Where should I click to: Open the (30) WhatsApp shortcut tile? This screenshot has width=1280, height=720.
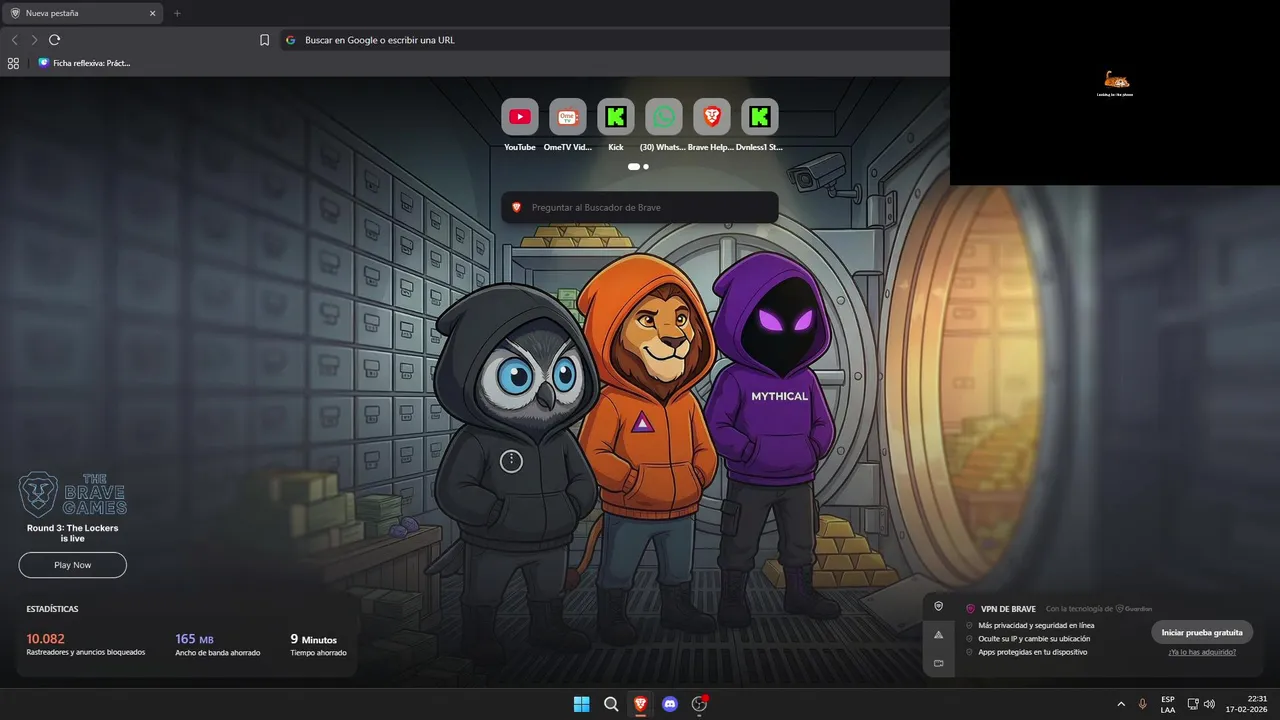664,117
